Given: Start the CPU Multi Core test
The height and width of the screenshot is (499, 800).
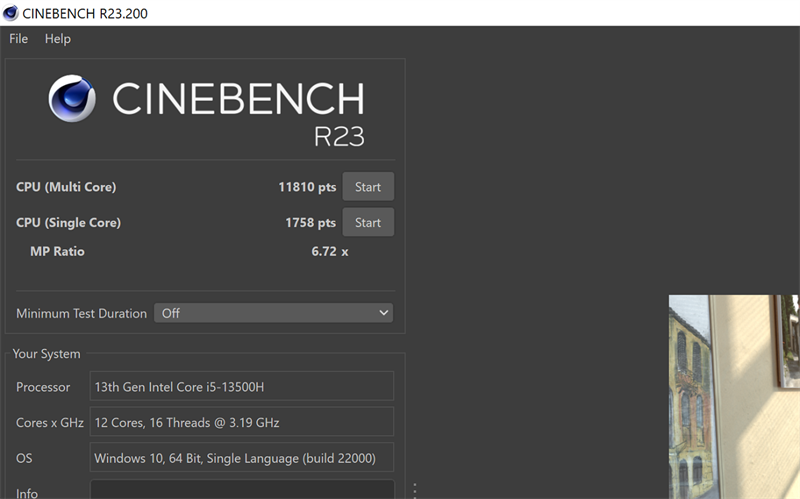Looking at the screenshot, I should [368, 187].
